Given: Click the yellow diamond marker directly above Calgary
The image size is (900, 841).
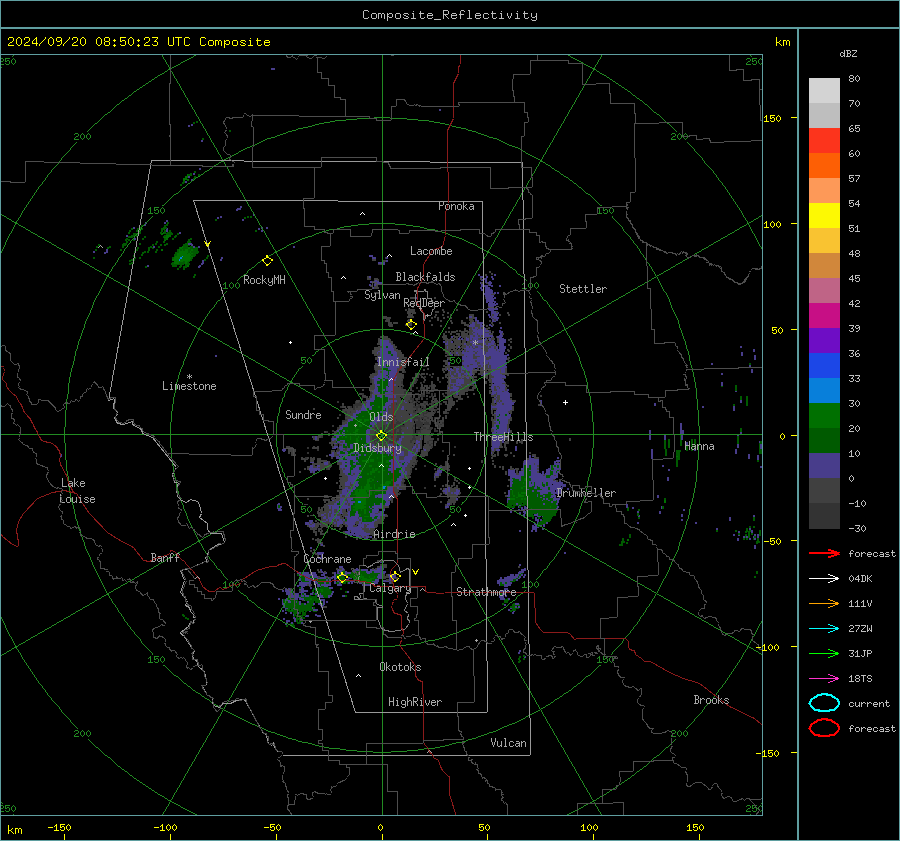Looking at the screenshot, I should pyautogui.click(x=395, y=576).
